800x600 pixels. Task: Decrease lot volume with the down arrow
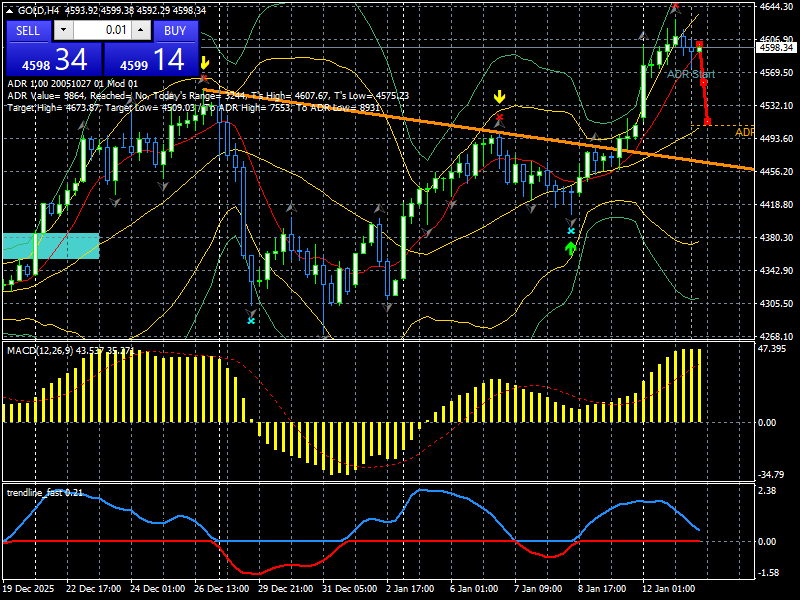[x=63, y=30]
